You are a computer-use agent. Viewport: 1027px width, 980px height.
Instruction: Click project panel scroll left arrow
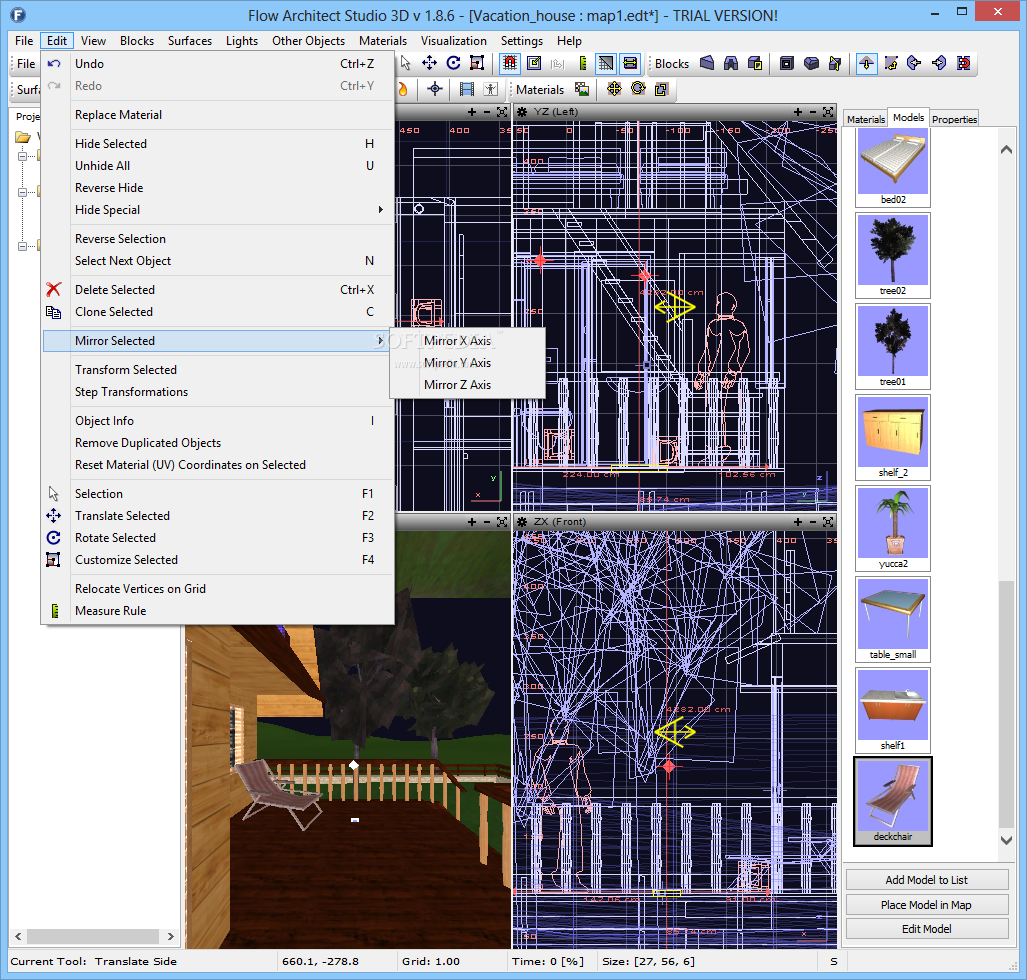click(x=18, y=936)
